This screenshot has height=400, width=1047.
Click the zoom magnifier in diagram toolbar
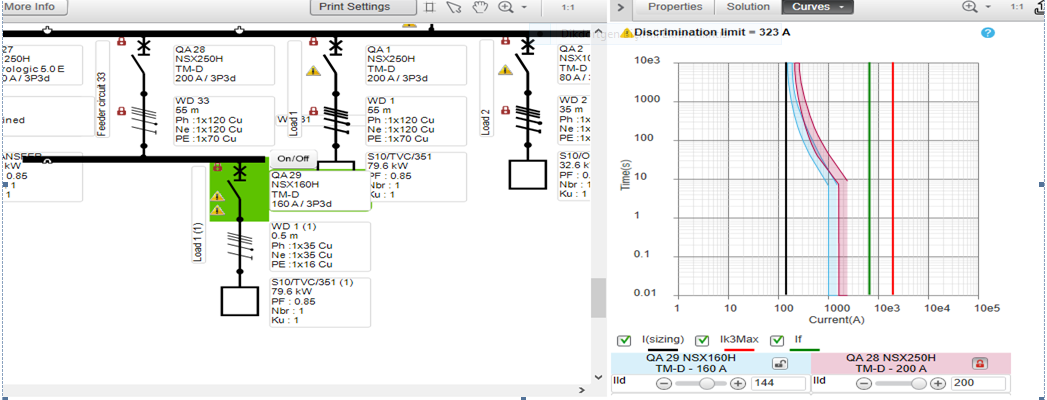point(506,7)
